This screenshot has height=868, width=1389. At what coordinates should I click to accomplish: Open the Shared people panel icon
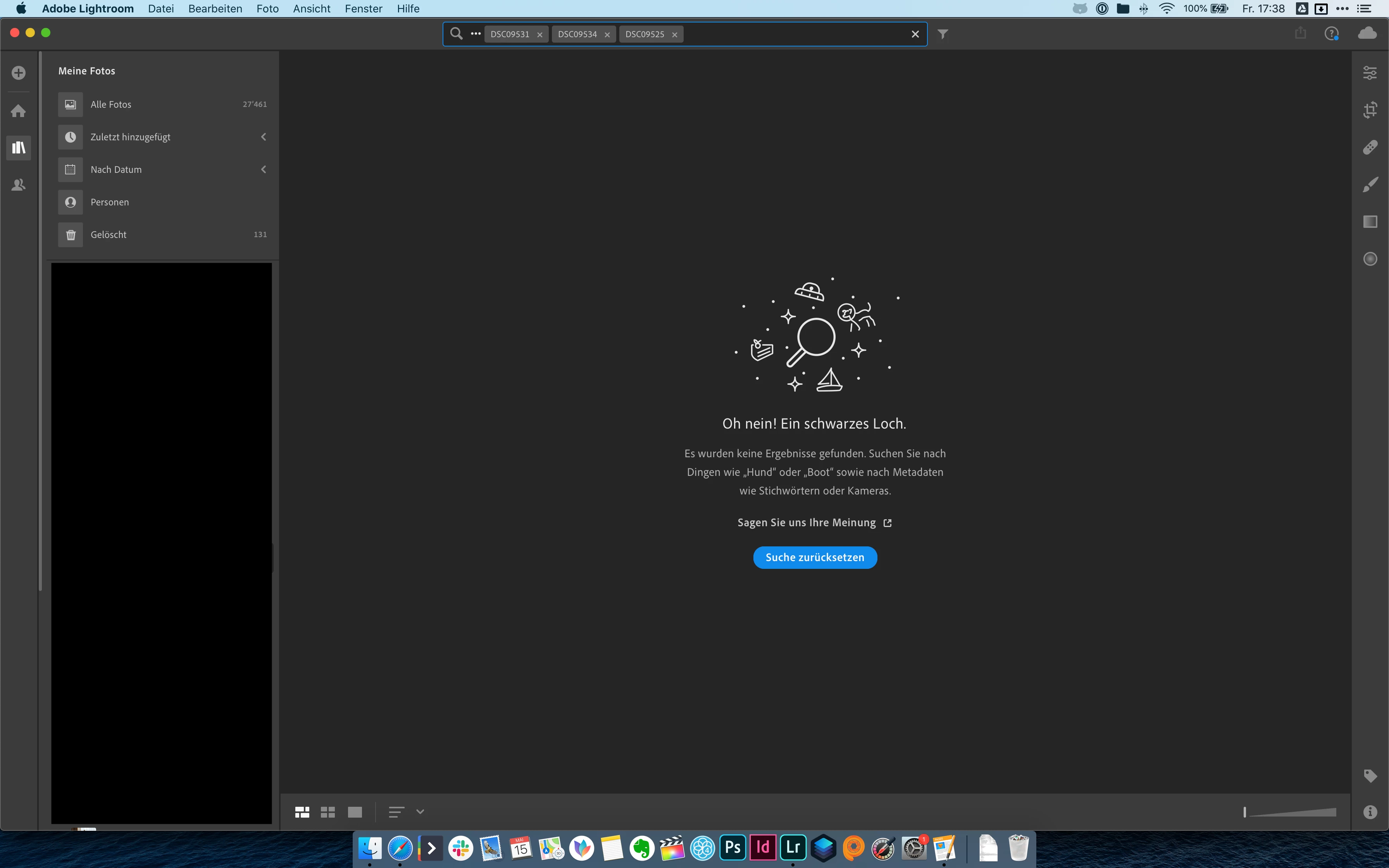(18, 185)
